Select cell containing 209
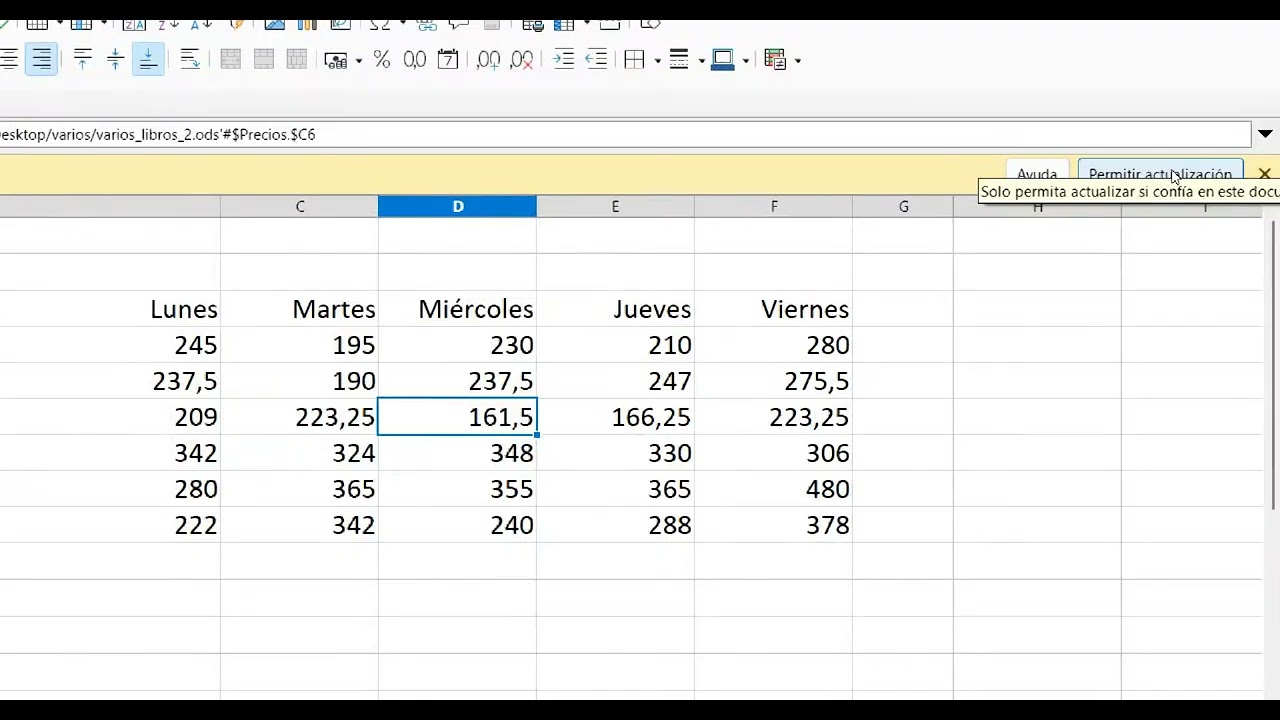This screenshot has height=720, width=1280. [x=110, y=417]
